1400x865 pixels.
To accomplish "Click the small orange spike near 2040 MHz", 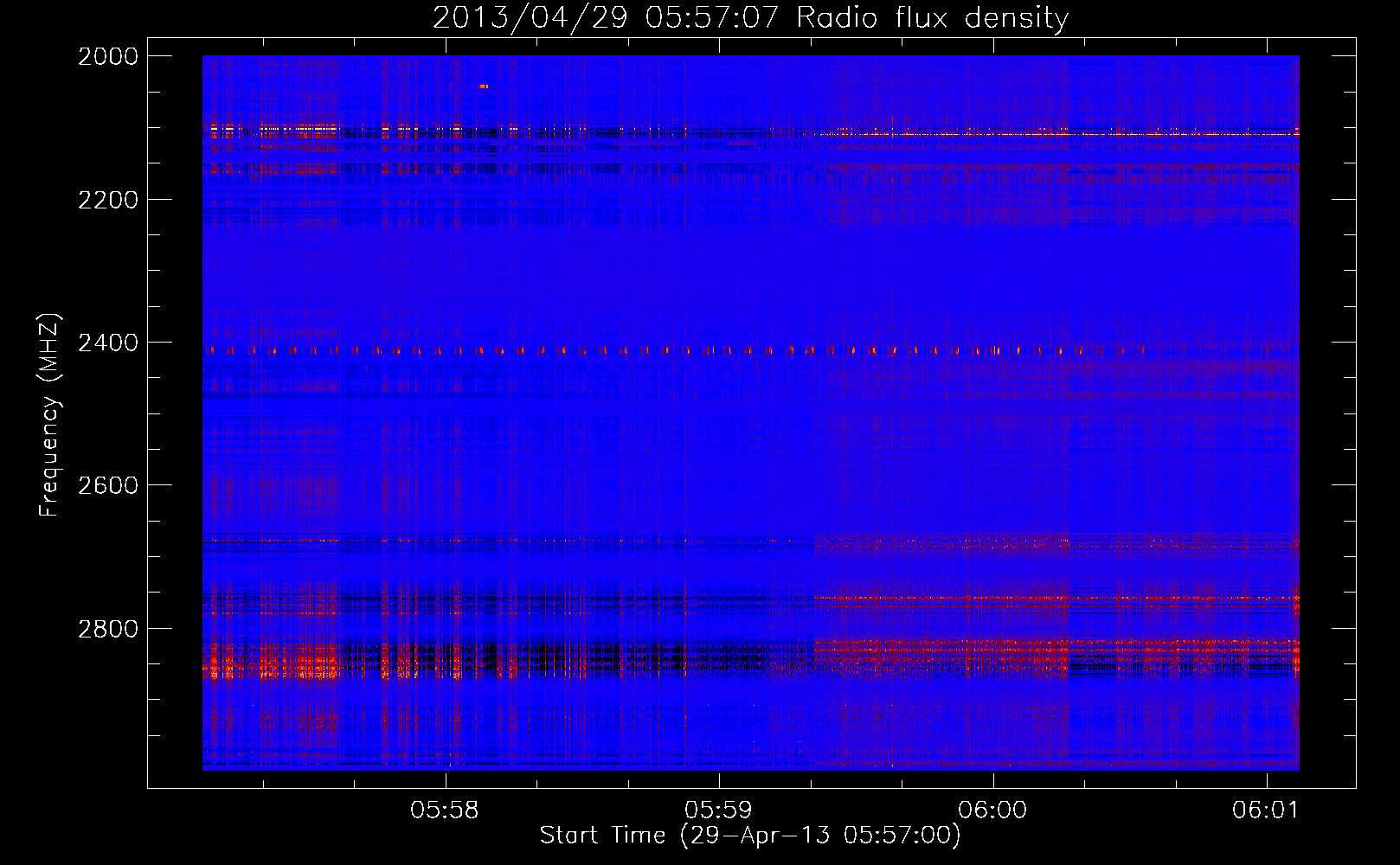I will pyautogui.click(x=484, y=86).
